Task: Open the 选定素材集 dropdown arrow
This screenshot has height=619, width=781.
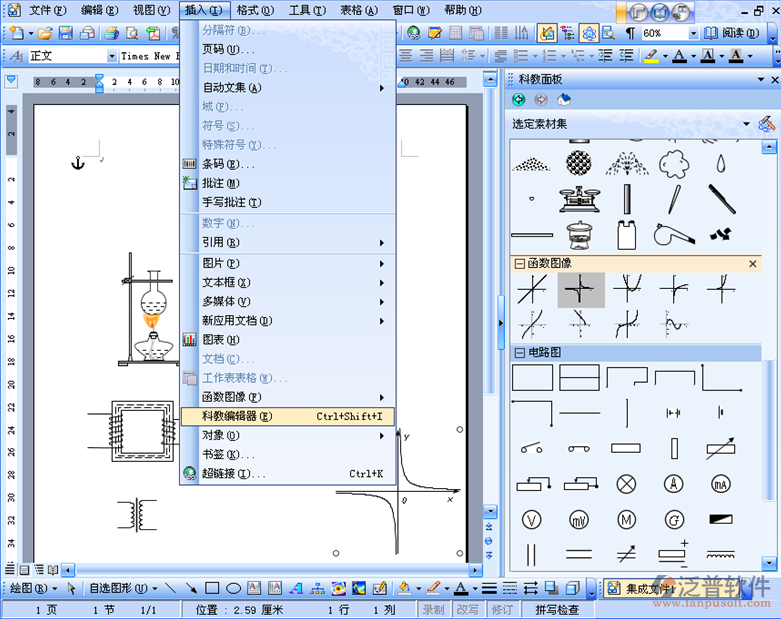Action: (746, 124)
